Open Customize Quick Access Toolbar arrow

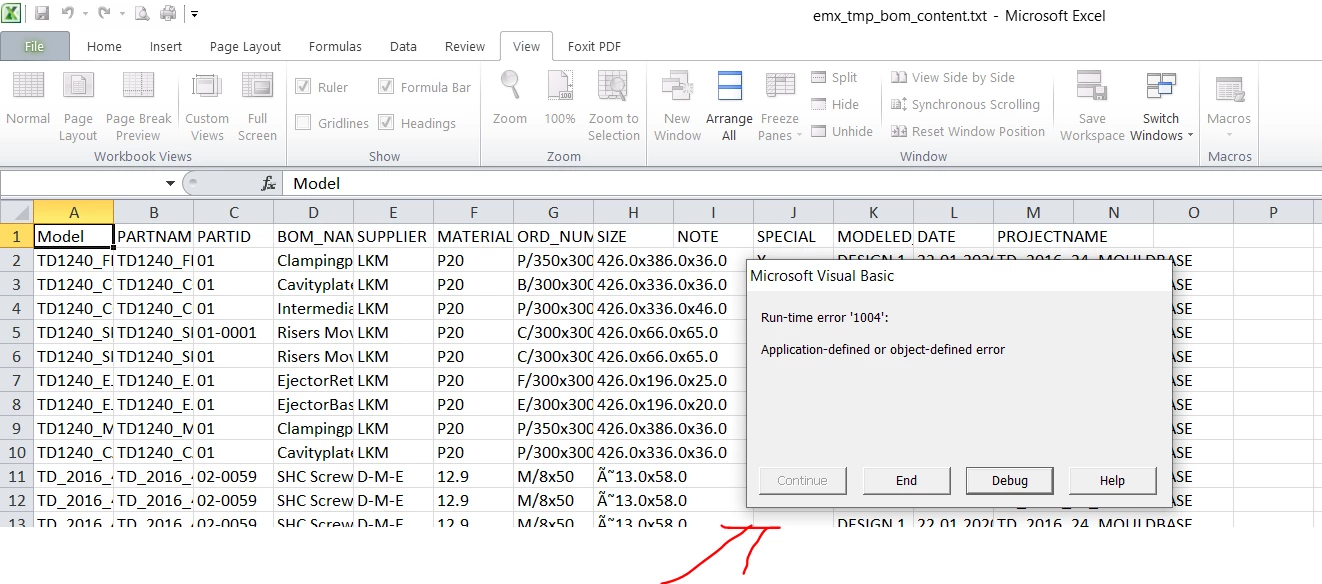[x=194, y=14]
